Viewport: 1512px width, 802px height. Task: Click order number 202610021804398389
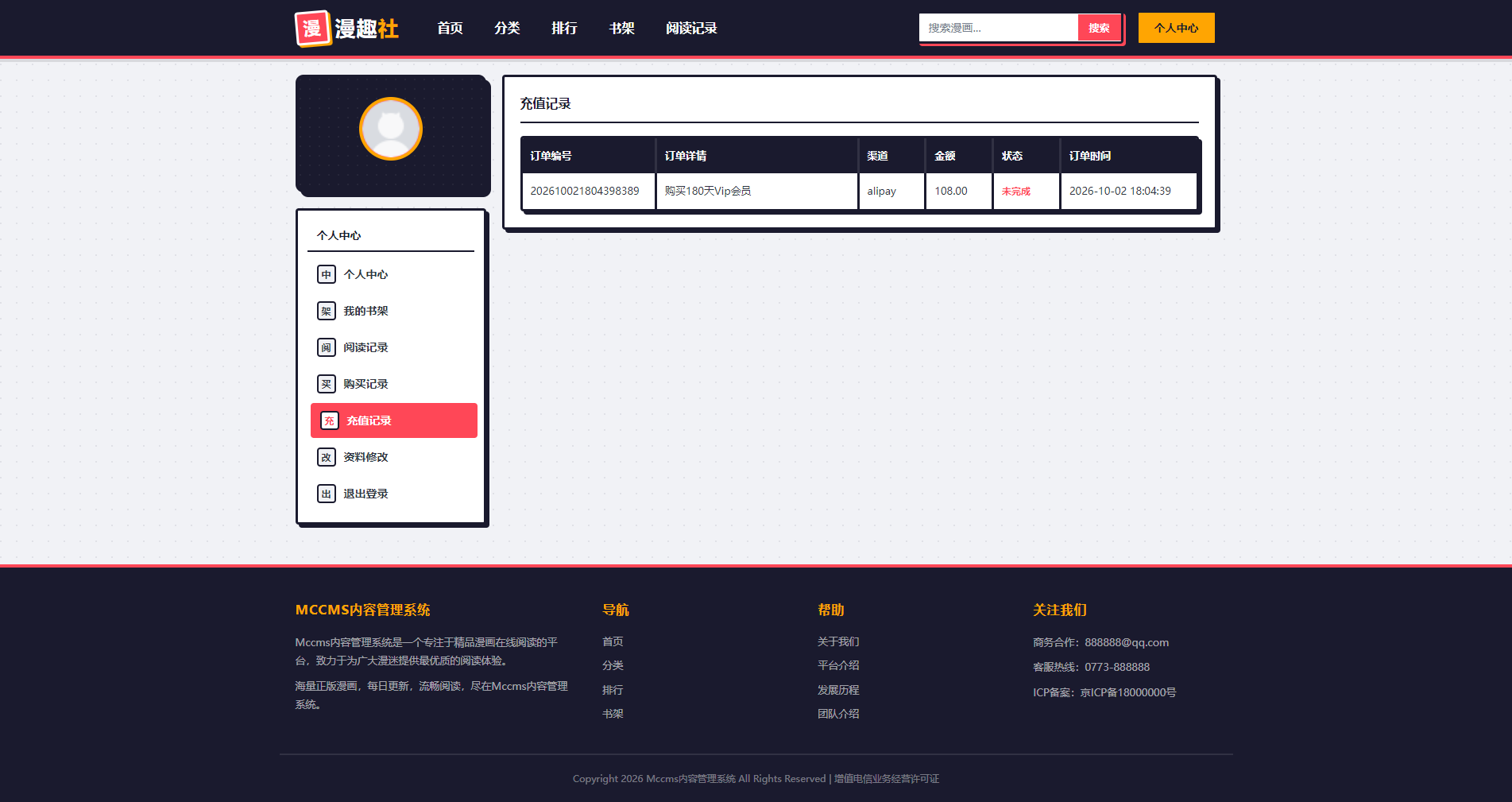585,191
